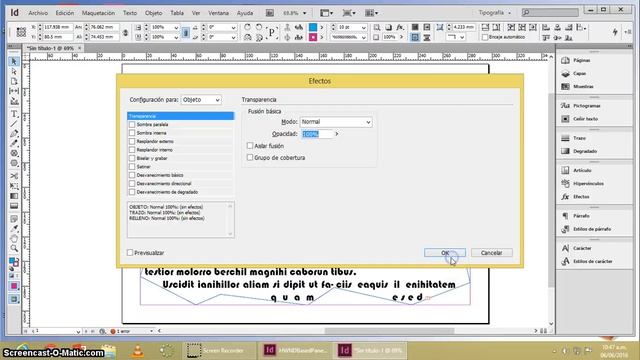The width and height of the screenshot is (640, 360).
Task: Open the page number dropdown in status bar
Action: click(x=78, y=331)
